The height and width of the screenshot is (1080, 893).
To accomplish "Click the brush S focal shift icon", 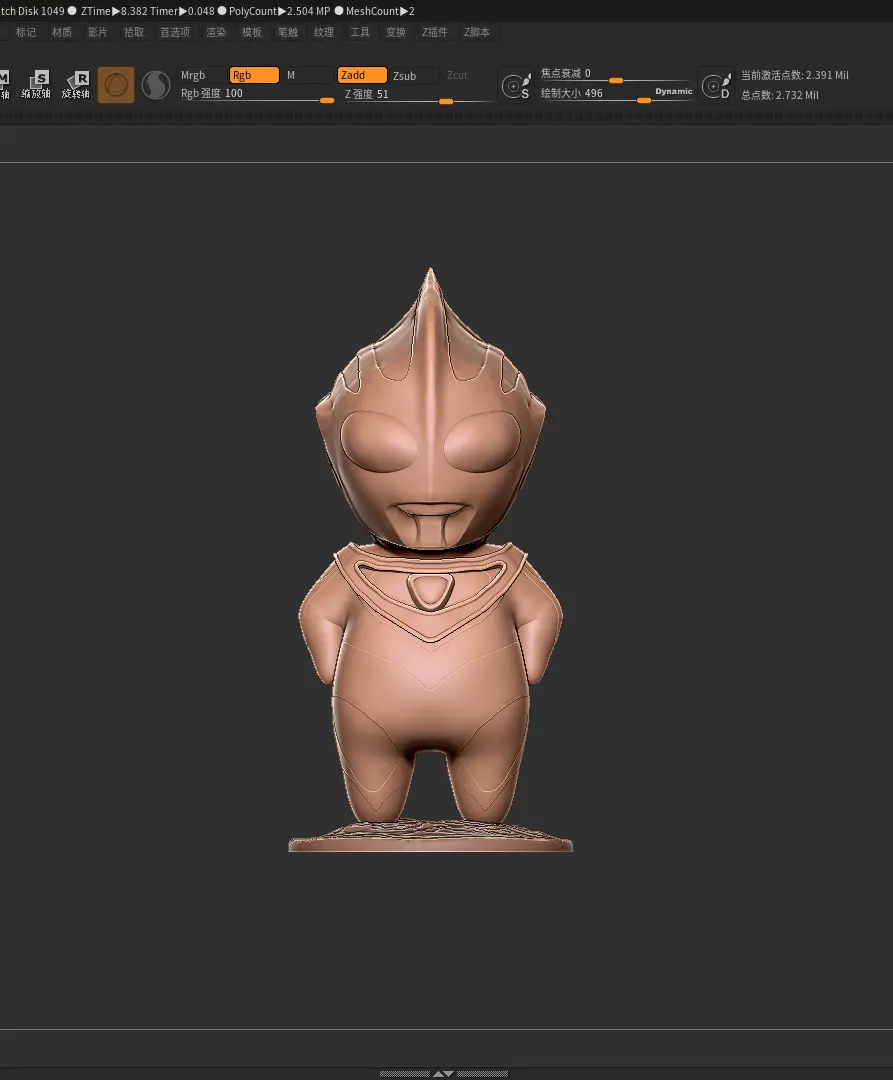I will (516, 85).
